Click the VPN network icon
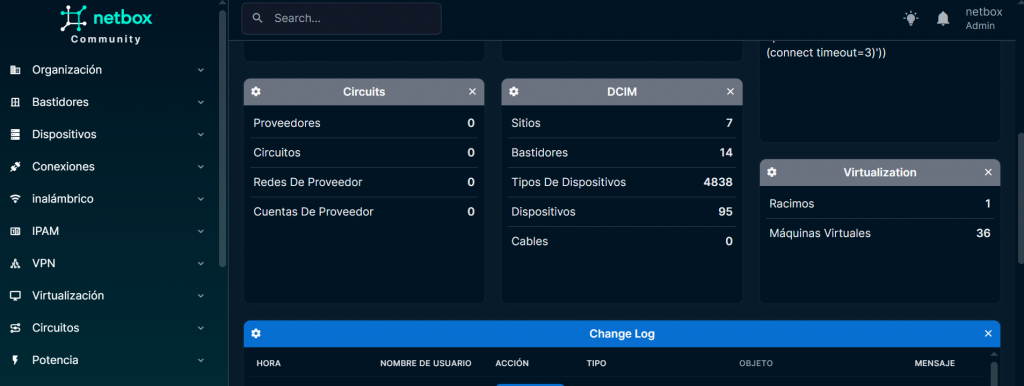The image size is (1024, 386). tap(15, 264)
